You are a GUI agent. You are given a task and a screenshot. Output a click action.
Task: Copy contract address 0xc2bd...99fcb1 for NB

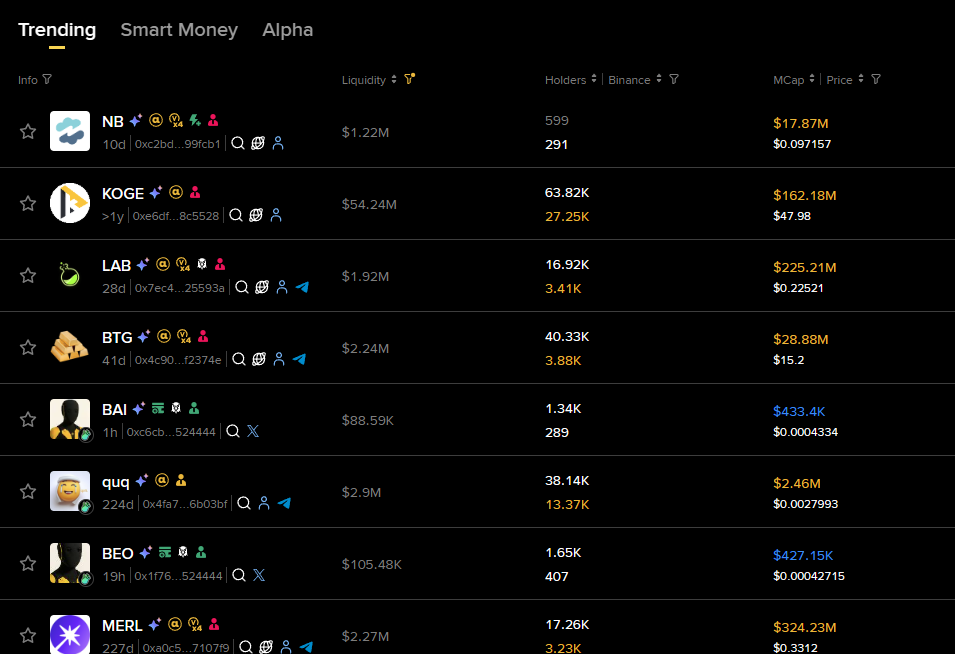[178, 143]
